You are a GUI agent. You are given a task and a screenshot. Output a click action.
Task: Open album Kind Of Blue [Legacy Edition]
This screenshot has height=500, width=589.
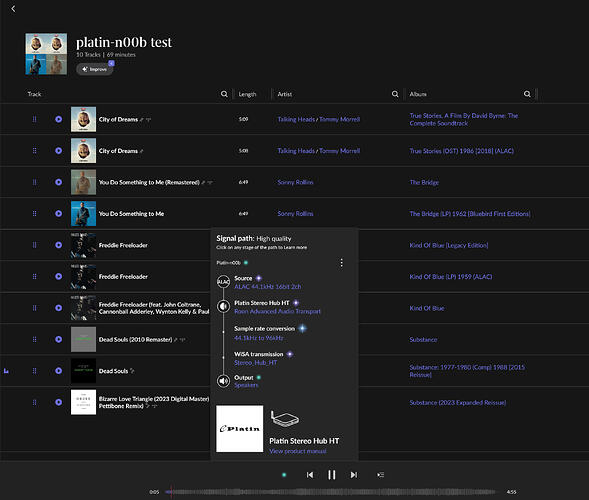[x=449, y=245]
